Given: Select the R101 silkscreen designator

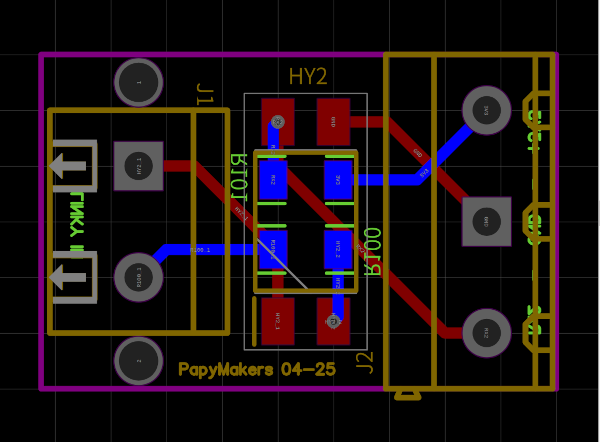Looking at the screenshot, I should [x=238, y=177].
